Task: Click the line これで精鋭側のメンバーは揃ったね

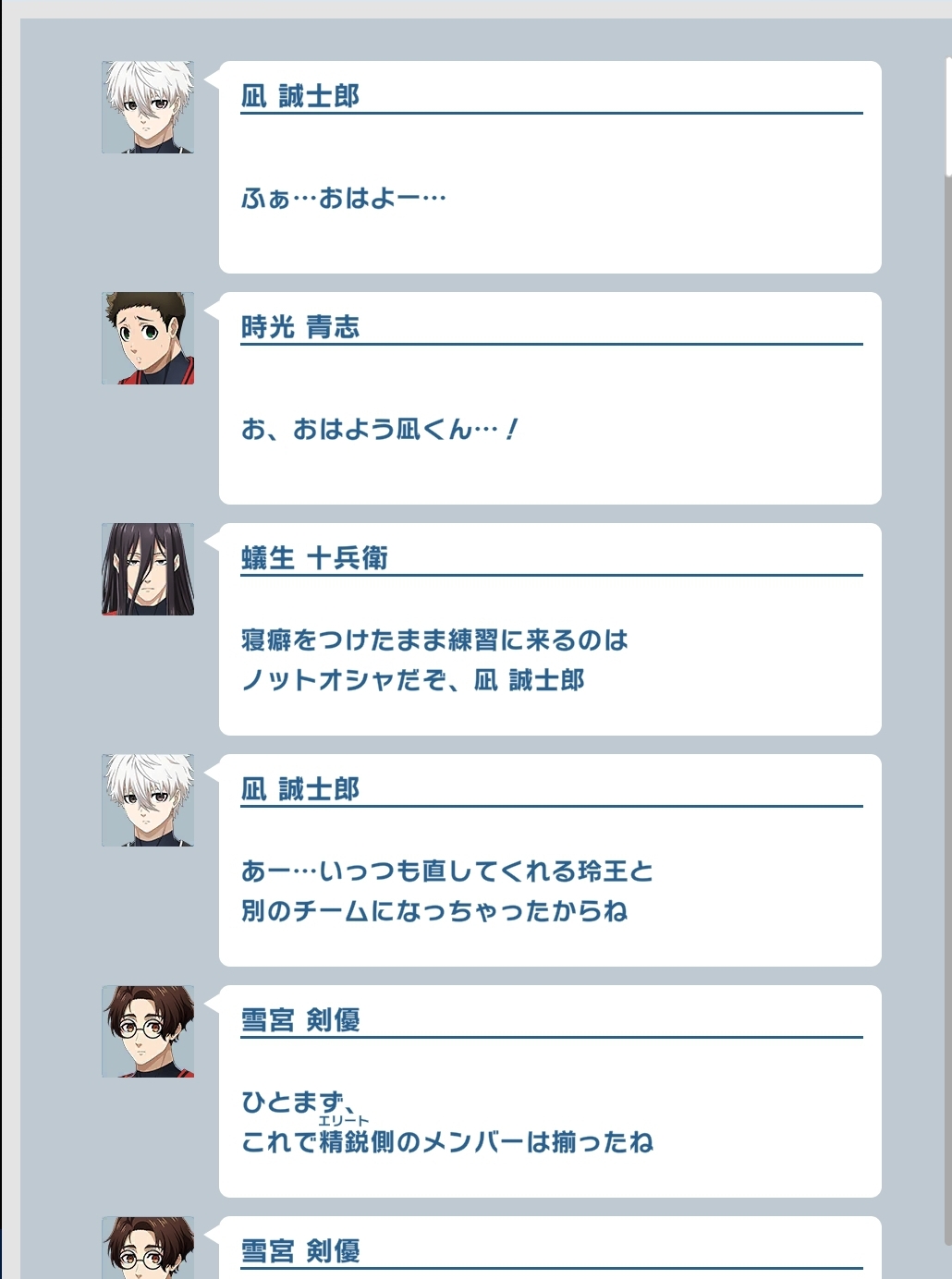Action: 447,1142
